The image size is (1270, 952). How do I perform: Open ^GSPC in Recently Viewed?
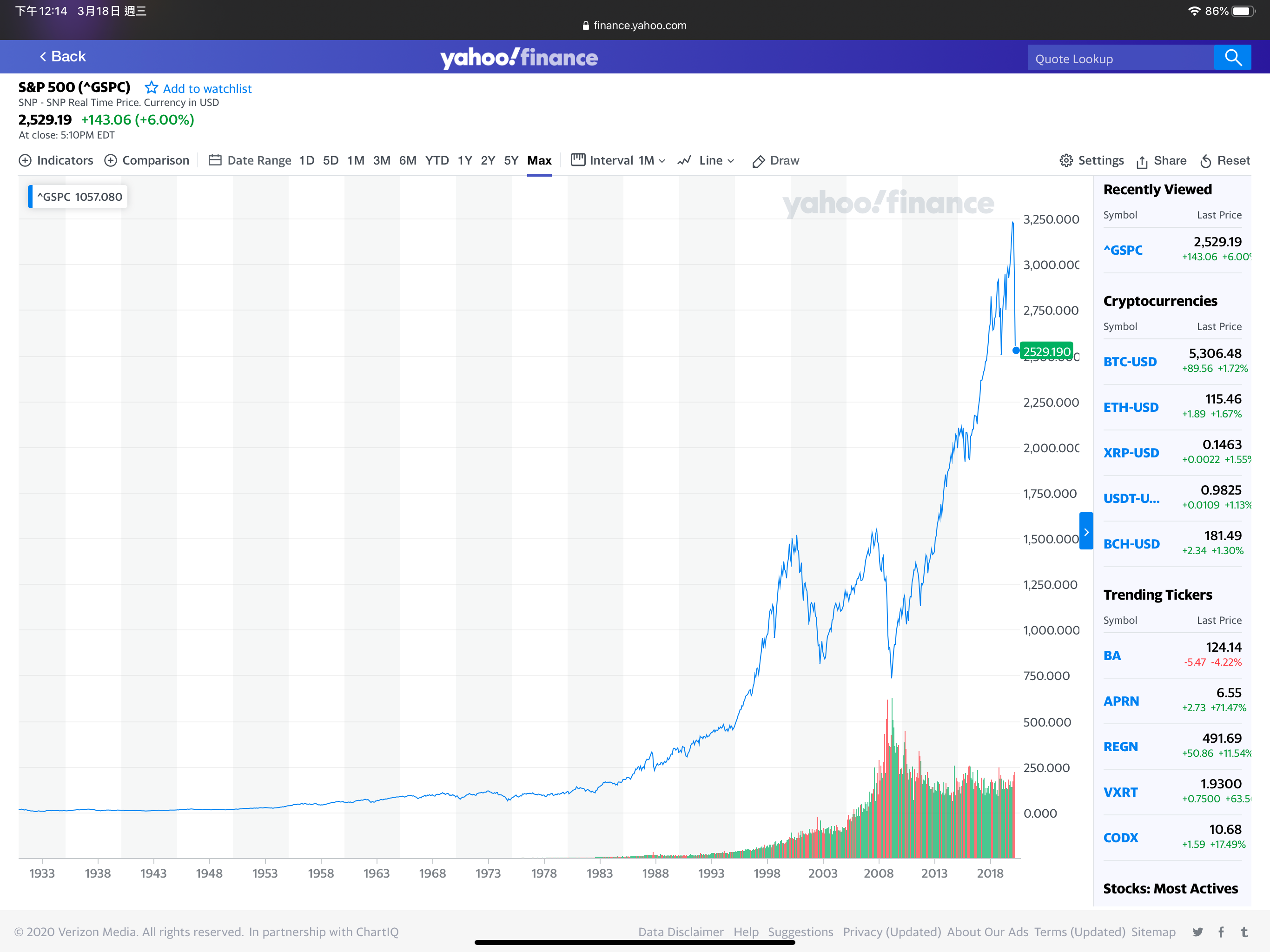click(1123, 251)
